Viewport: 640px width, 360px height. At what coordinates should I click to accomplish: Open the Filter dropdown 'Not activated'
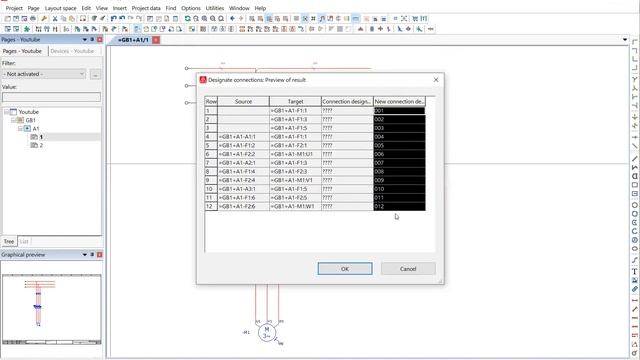click(44, 74)
